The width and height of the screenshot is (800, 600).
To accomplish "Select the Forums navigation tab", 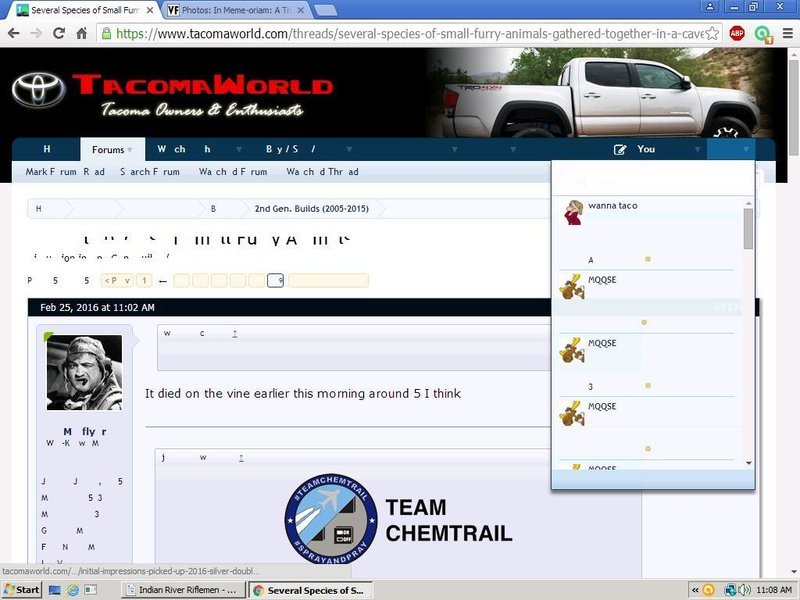I will coord(112,149).
